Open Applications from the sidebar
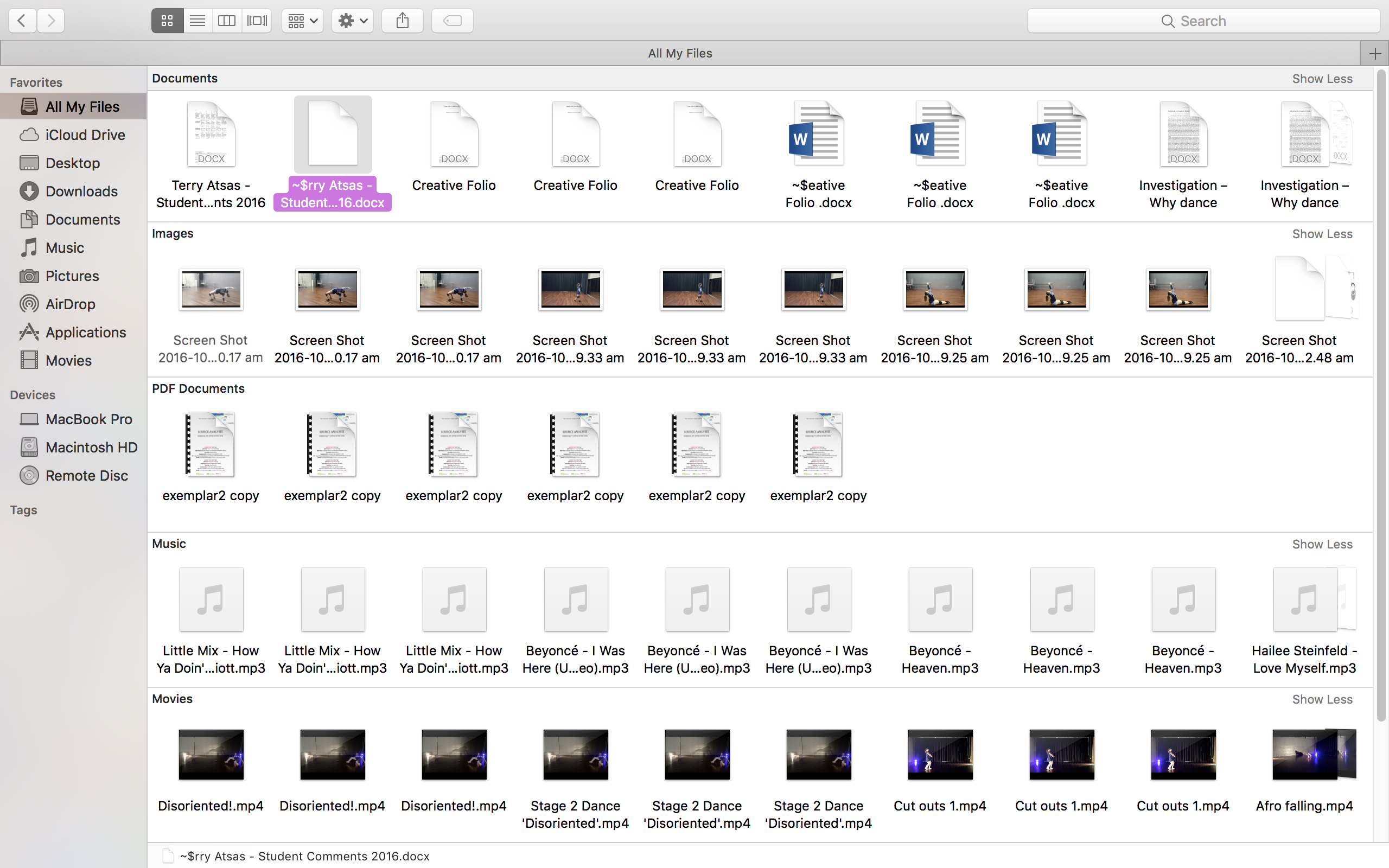The image size is (1389, 868). pyautogui.click(x=86, y=332)
